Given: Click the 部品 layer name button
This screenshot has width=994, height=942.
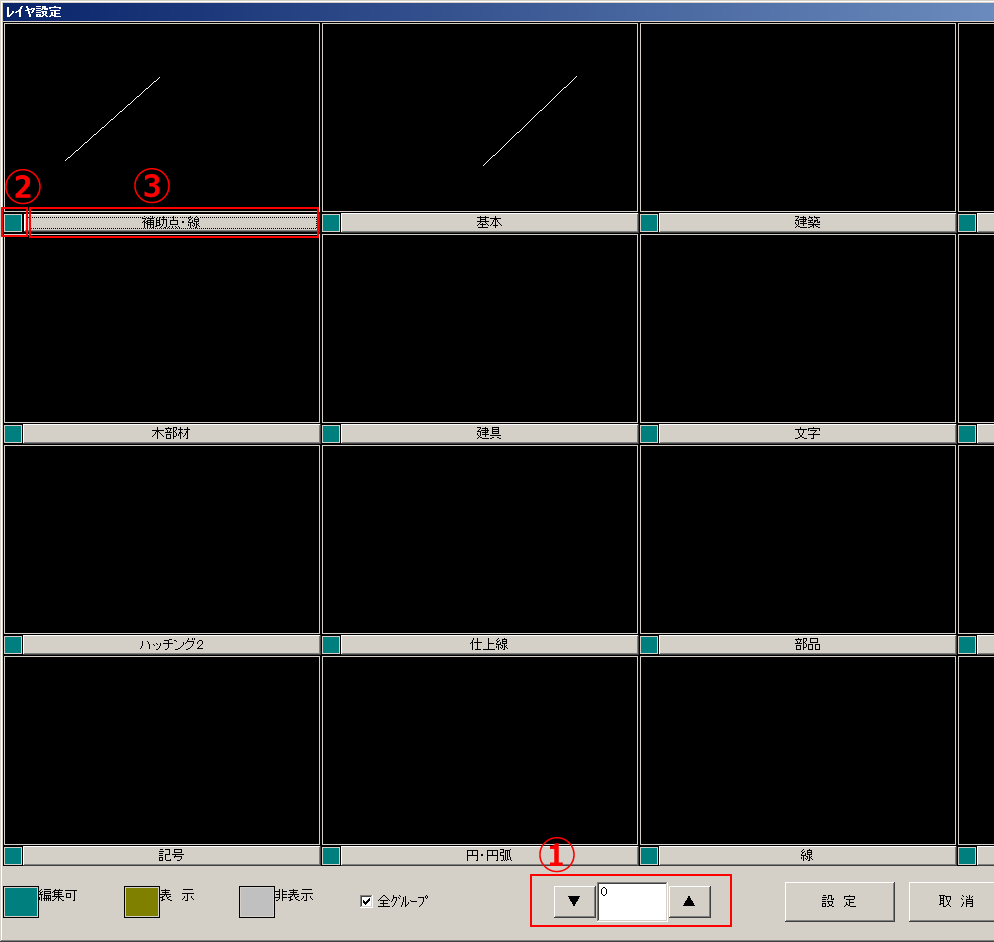Looking at the screenshot, I should click(x=808, y=645).
